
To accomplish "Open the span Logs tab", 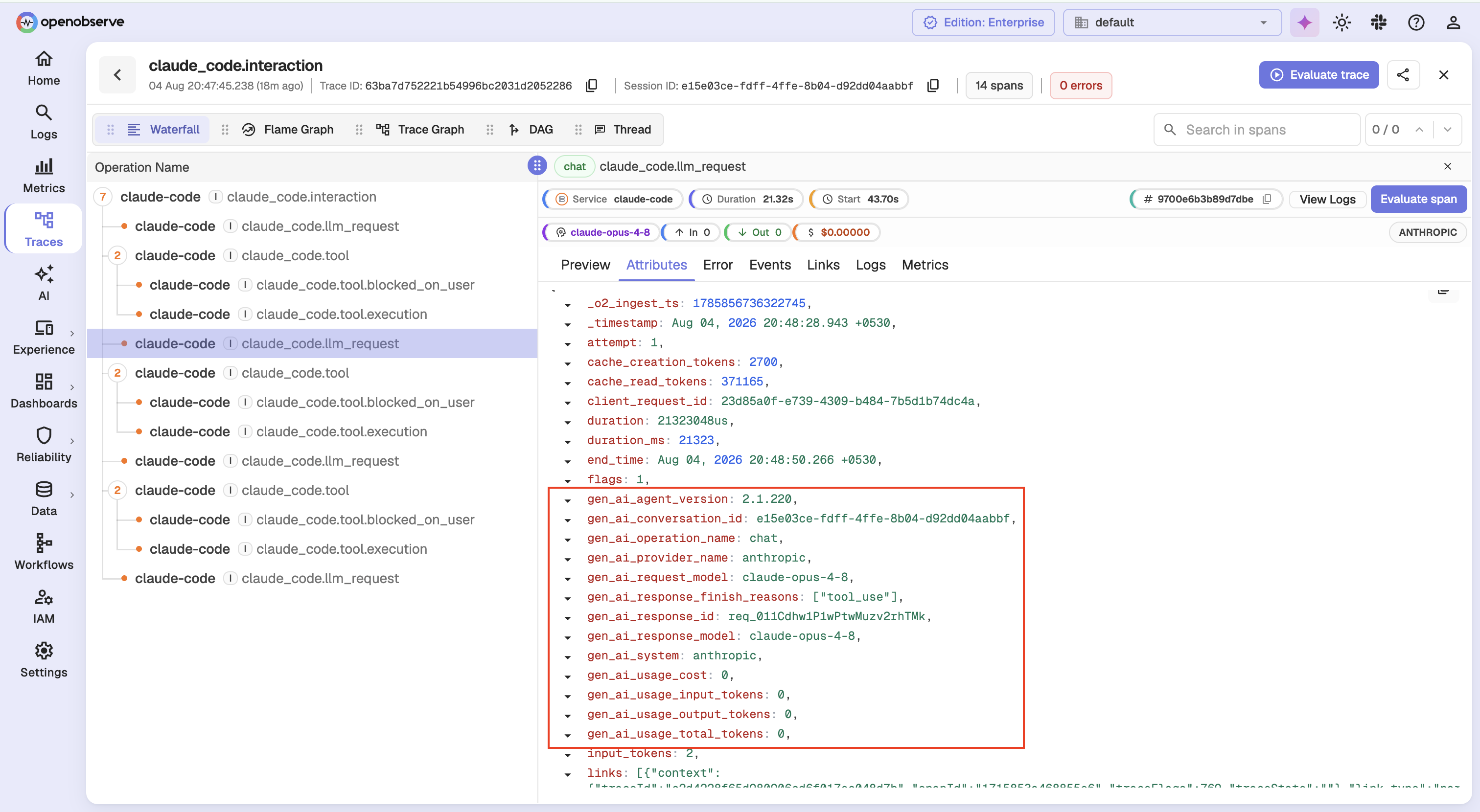I will pos(870,265).
